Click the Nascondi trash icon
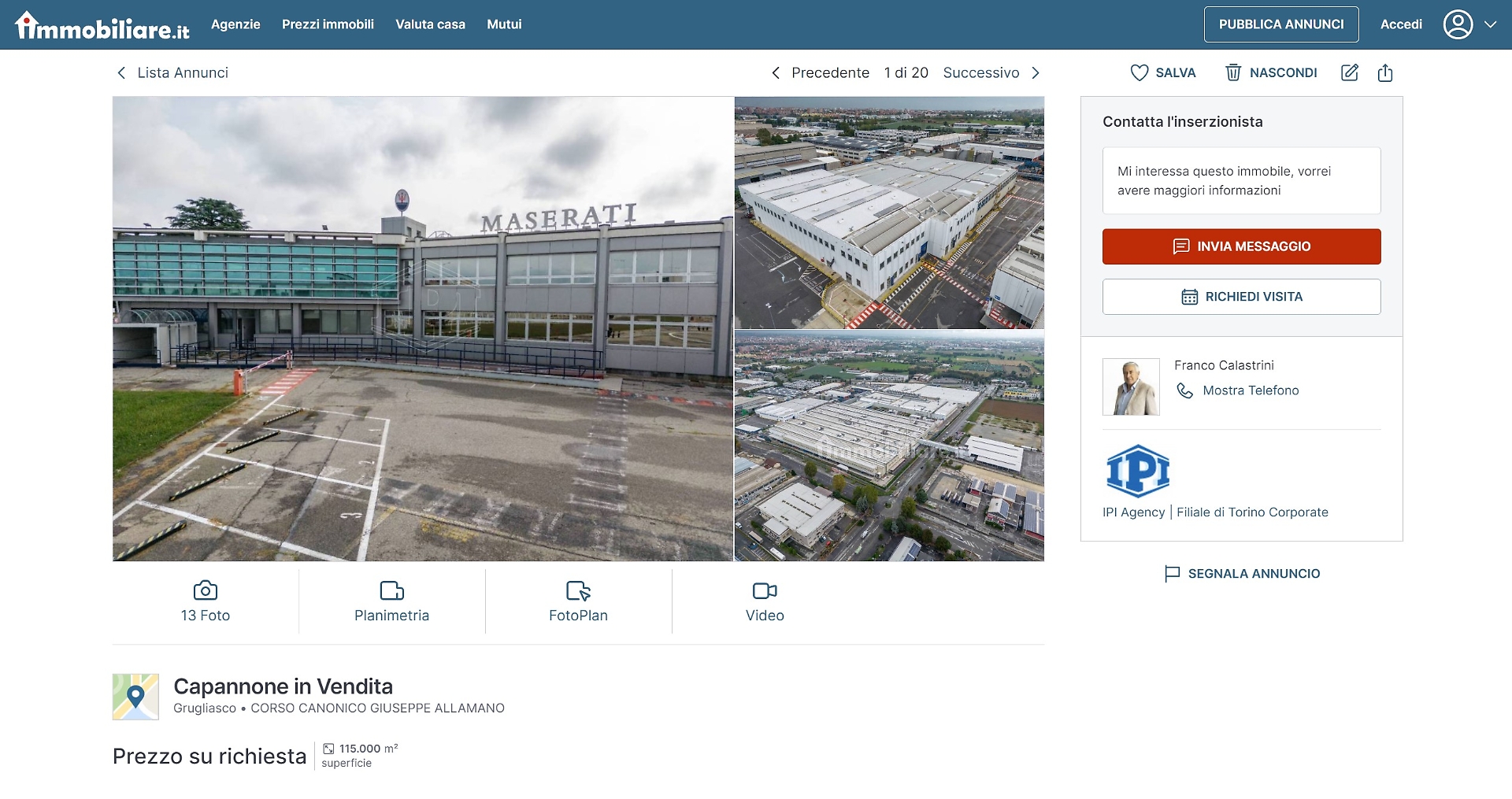 [x=1233, y=72]
